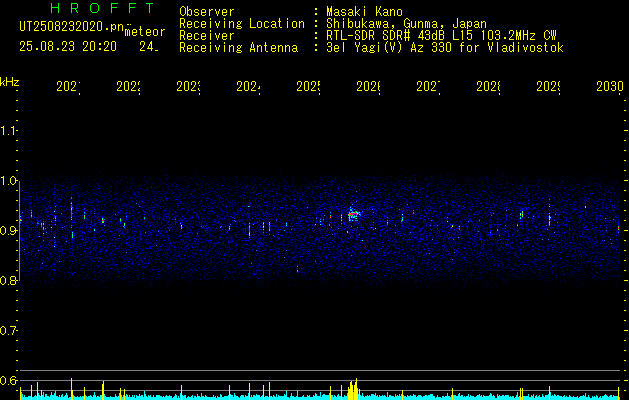Viewport: 629px width, 400px height.
Task: Click the count value 24. beside the date
Action: coord(149,47)
